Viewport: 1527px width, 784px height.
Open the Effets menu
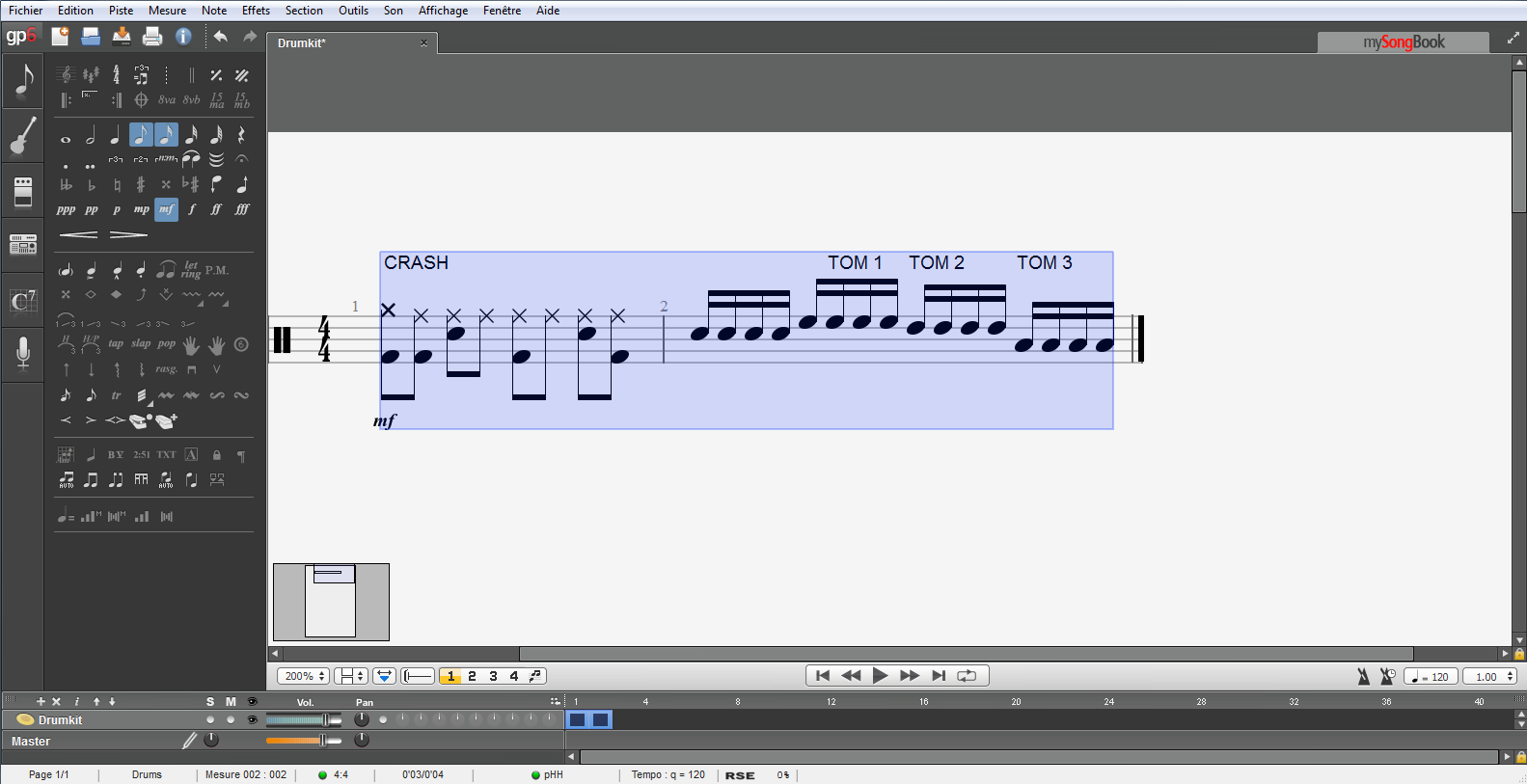pos(256,11)
